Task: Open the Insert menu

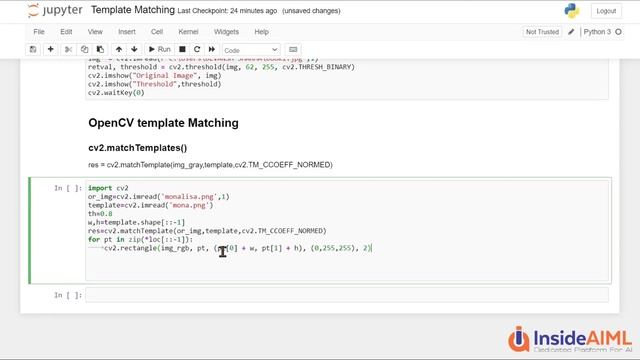Action: tap(127, 32)
